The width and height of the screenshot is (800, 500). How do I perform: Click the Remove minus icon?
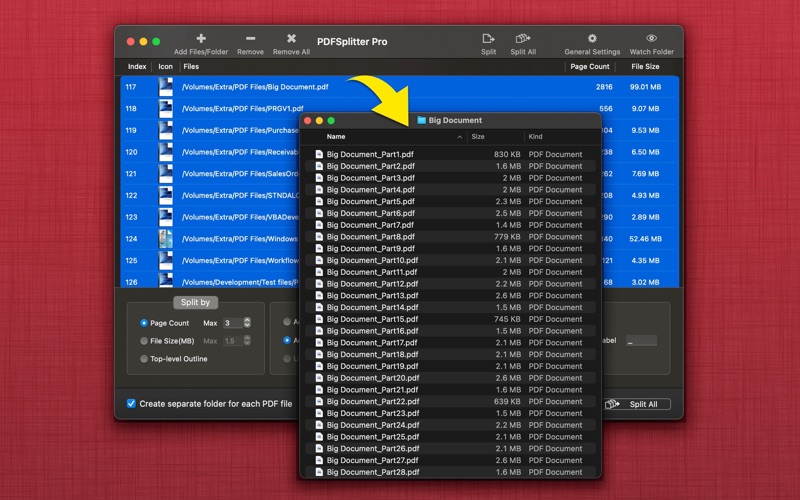tap(250, 38)
